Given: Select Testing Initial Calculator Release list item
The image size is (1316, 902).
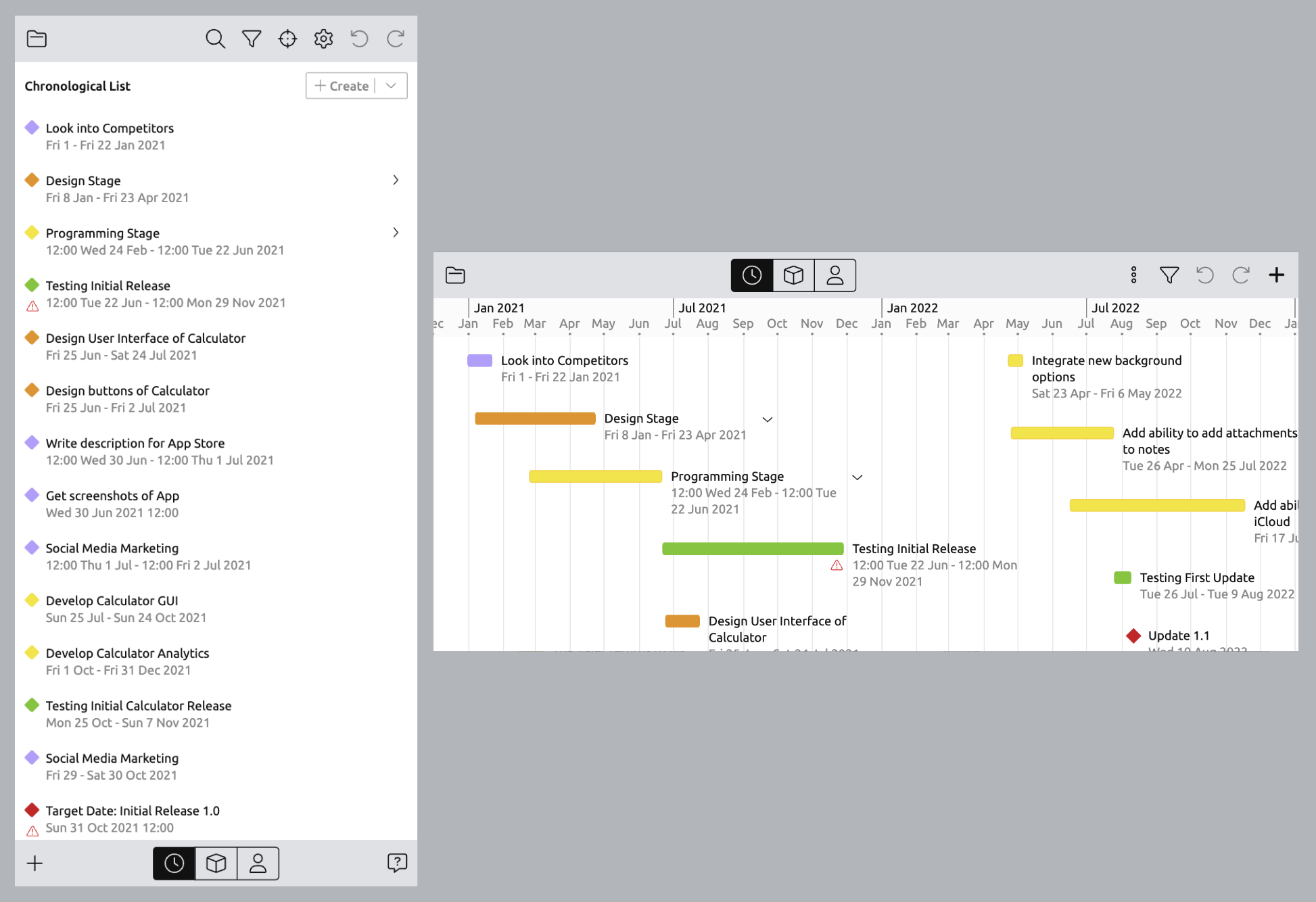Looking at the screenshot, I should coord(139,713).
